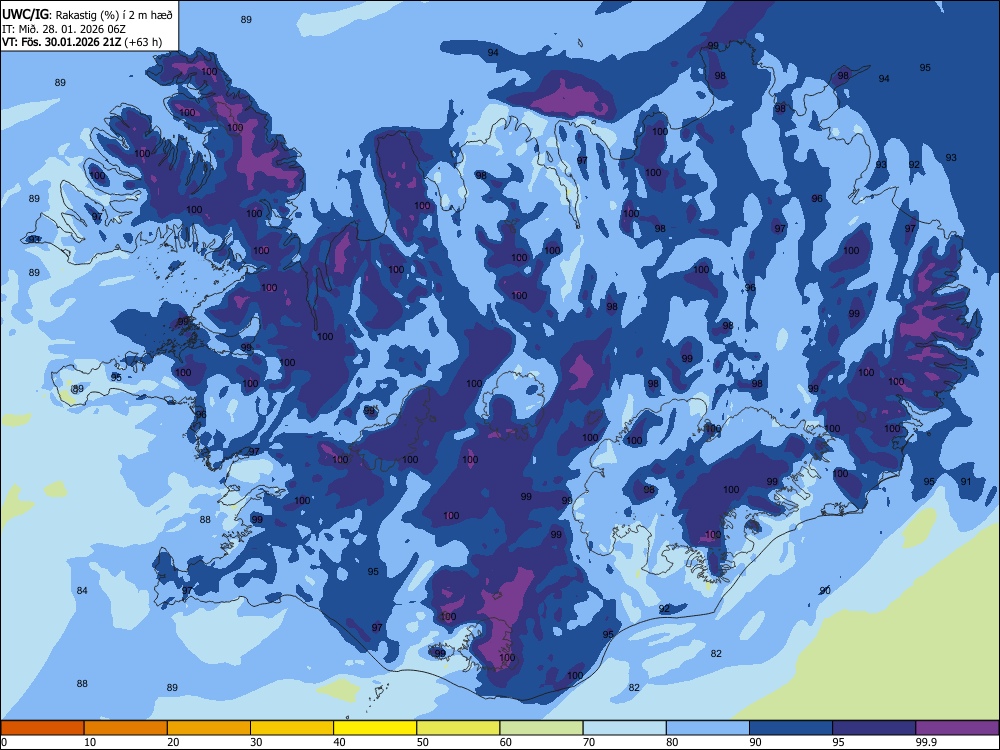Choose the light green 60–70 legend swatch

(541, 728)
